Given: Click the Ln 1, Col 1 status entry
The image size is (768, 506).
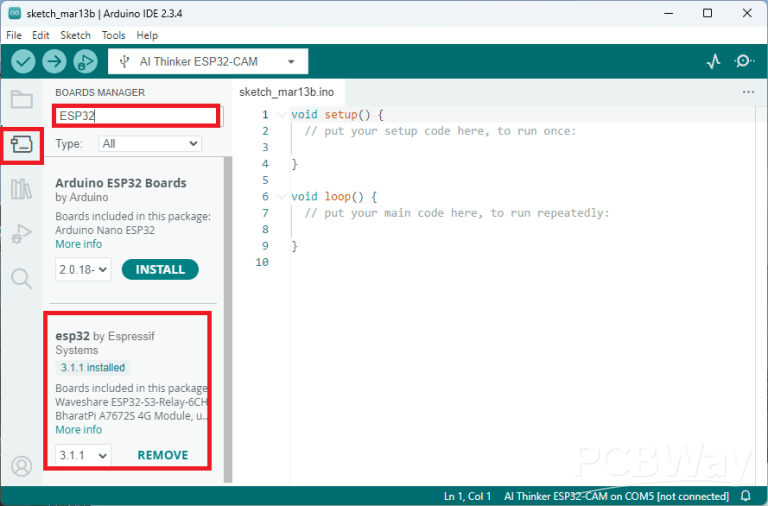Looking at the screenshot, I should point(467,496).
